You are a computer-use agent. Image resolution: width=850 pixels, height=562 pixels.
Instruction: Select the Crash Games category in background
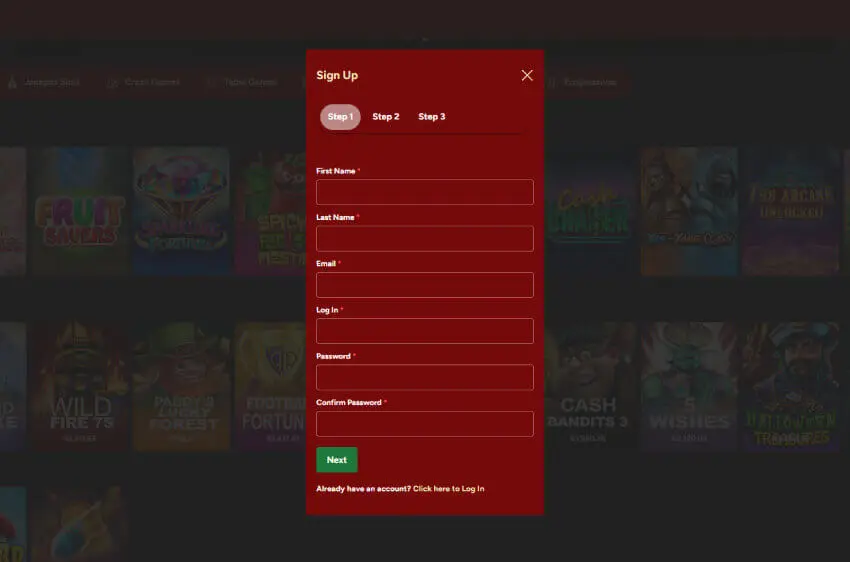(x=144, y=82)
